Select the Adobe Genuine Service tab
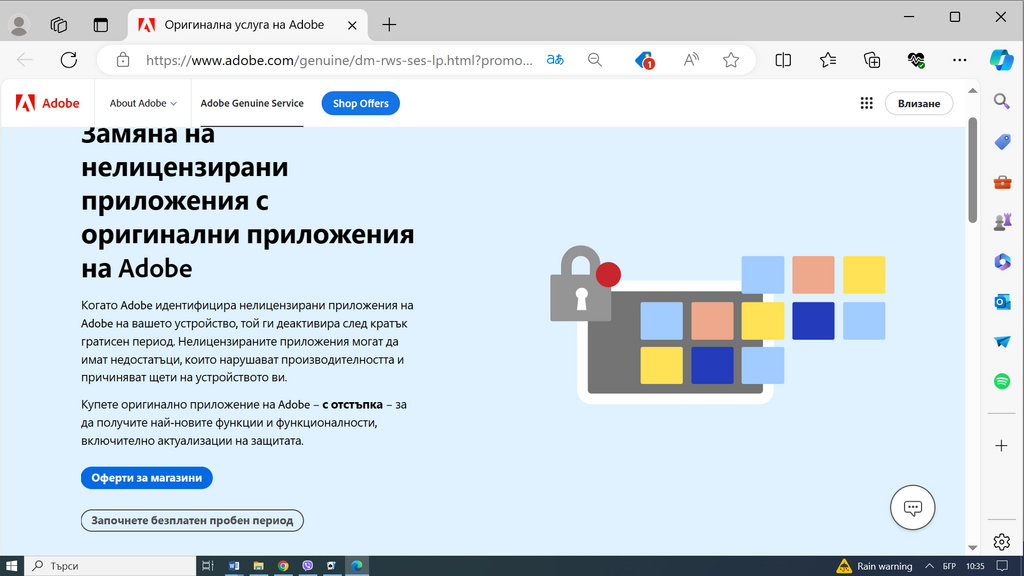The image size is (1024, 576). pos(252,103)
